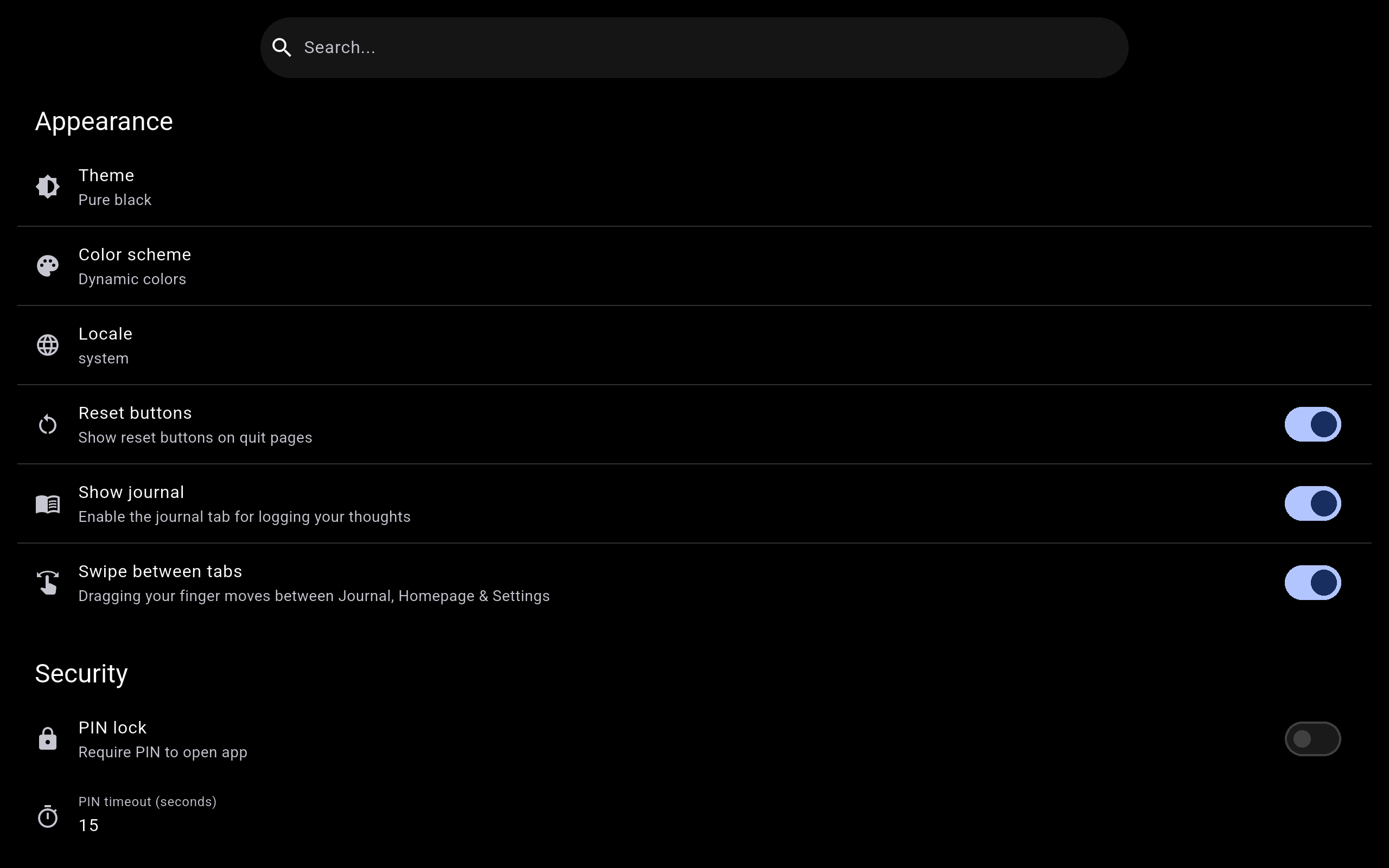Click the Reset buttons circular arrow icon
The height and width of the screenshot is (868, 1389).
coord(48,425)
